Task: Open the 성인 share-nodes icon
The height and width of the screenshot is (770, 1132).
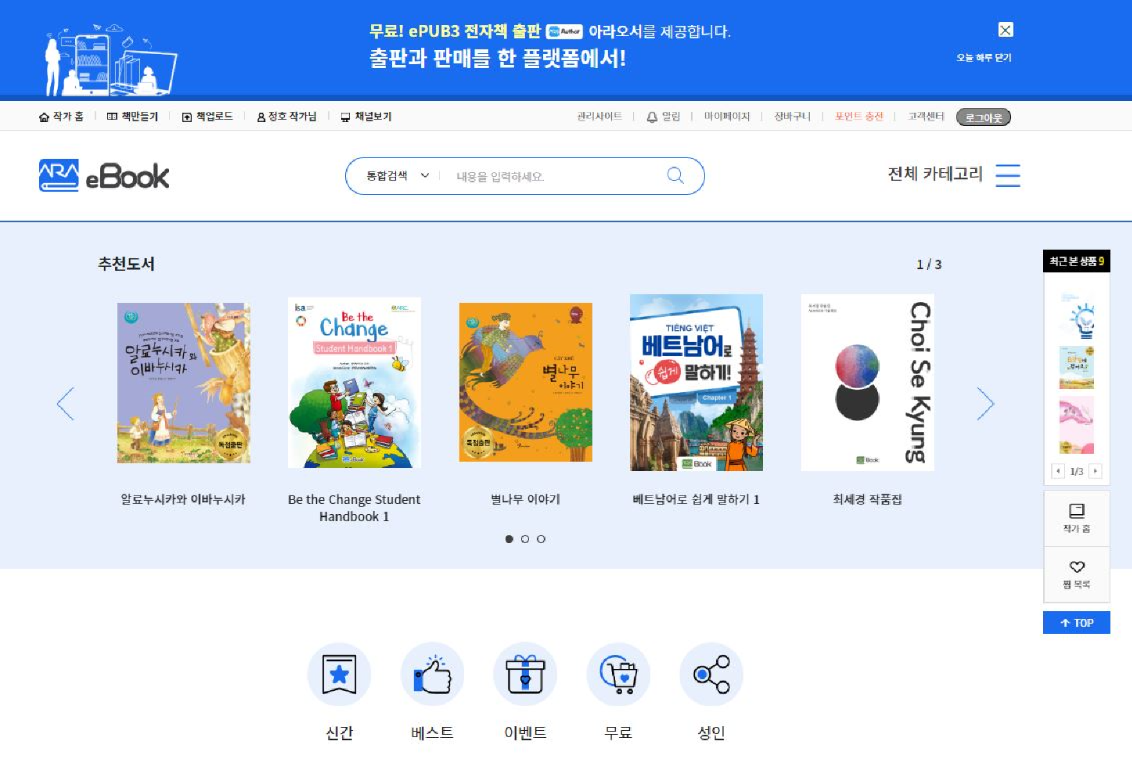Action: [711, 674]
